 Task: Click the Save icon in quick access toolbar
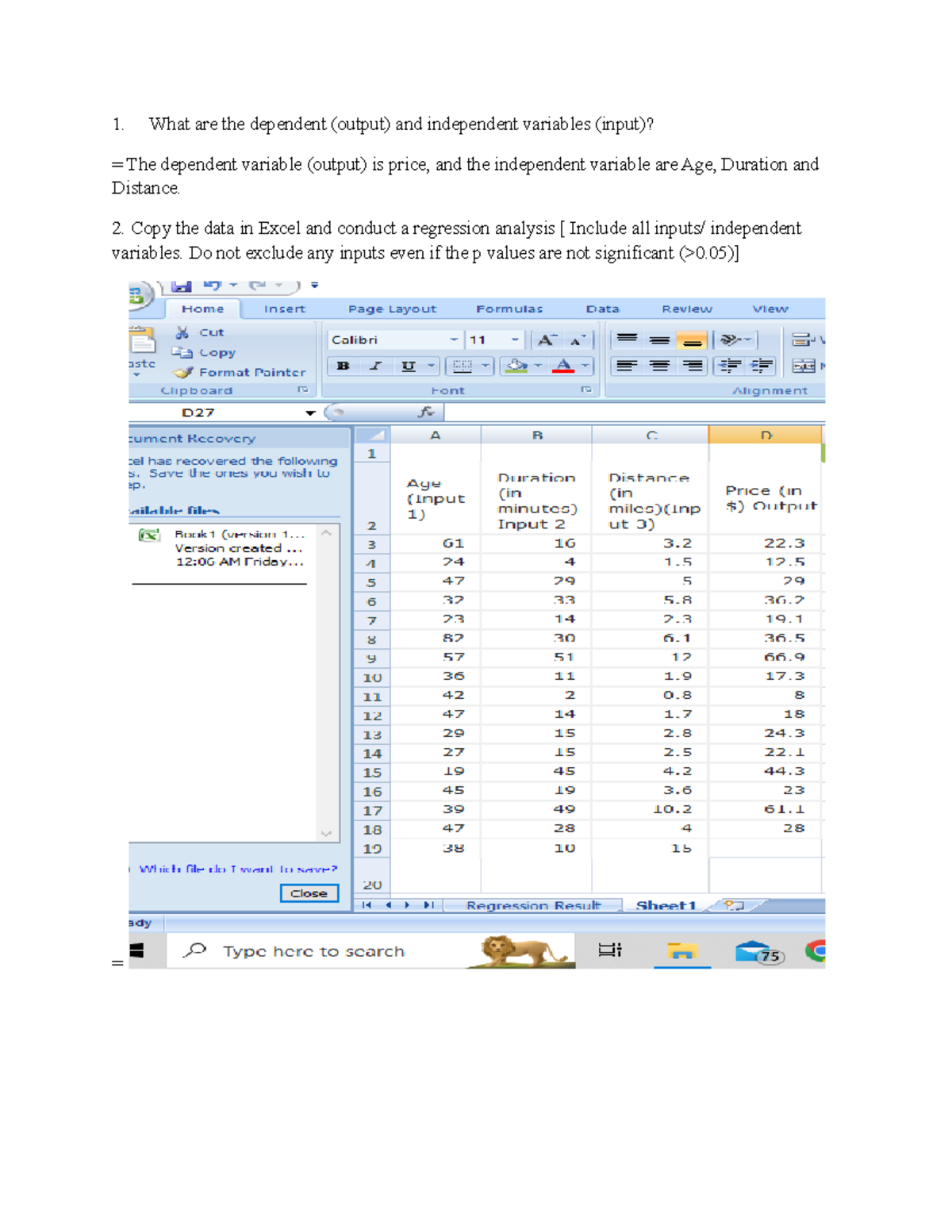click(x=182, y=285)
